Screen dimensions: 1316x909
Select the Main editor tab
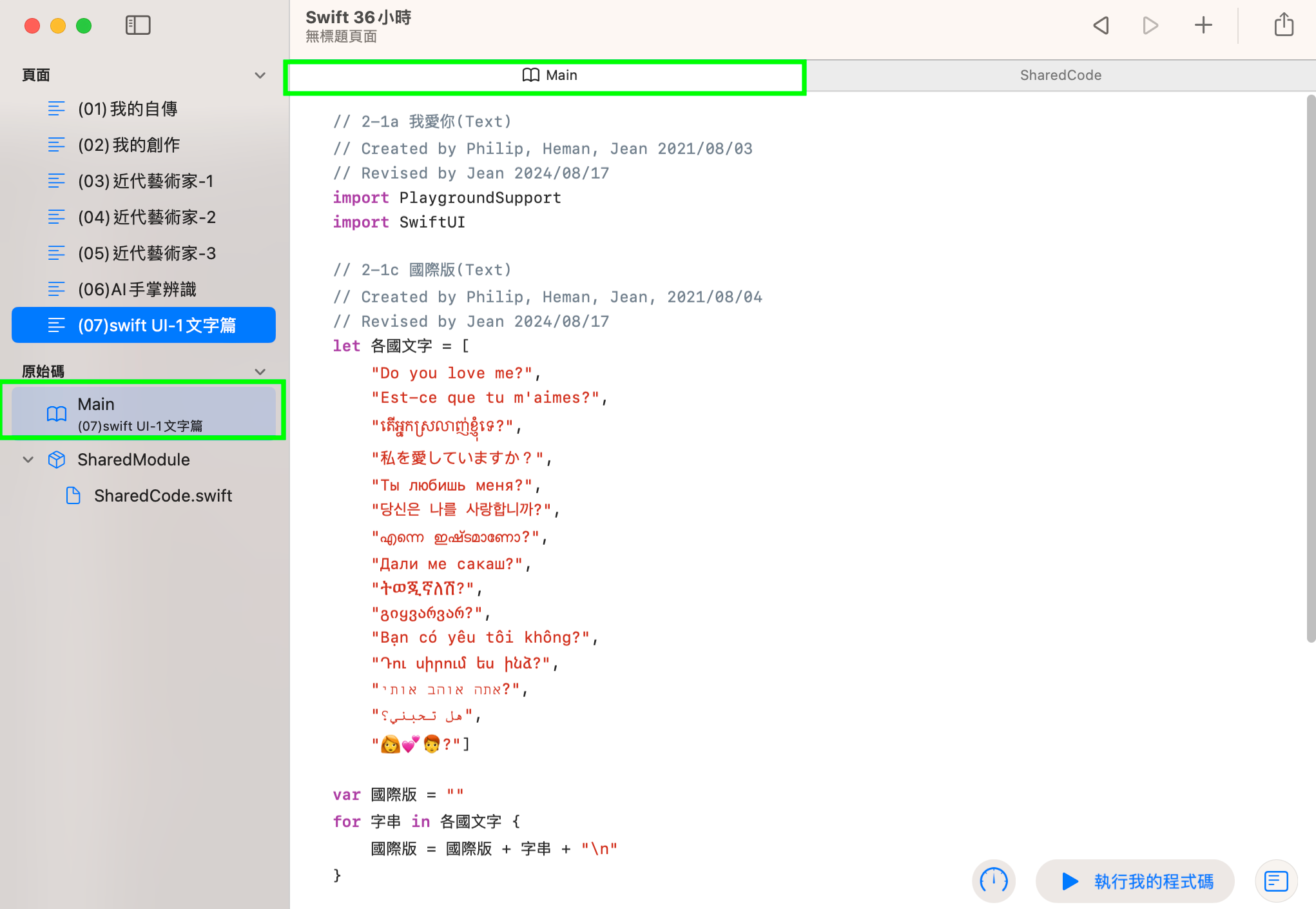pos(549,75)
